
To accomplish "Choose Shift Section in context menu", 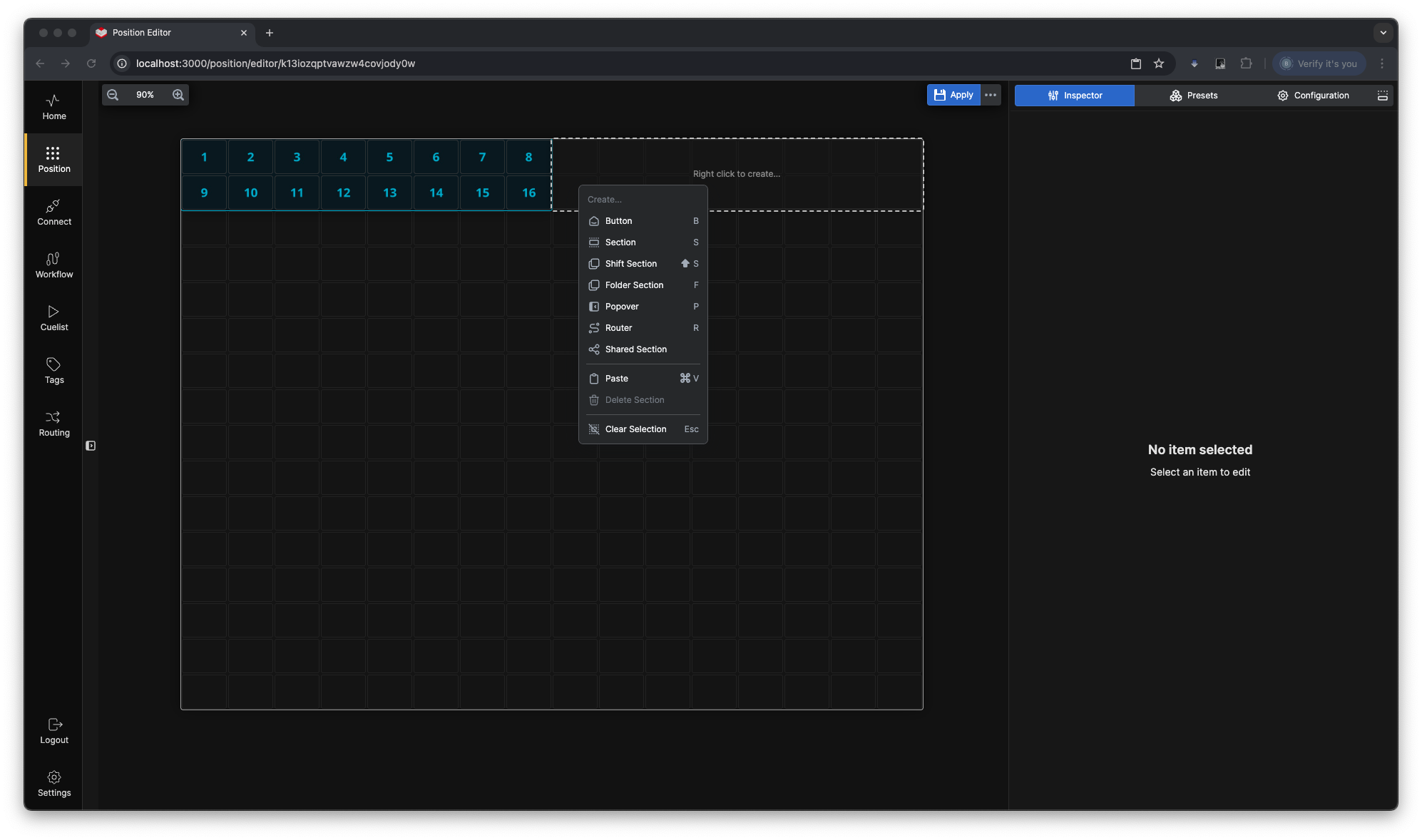I will coord(643,264).
